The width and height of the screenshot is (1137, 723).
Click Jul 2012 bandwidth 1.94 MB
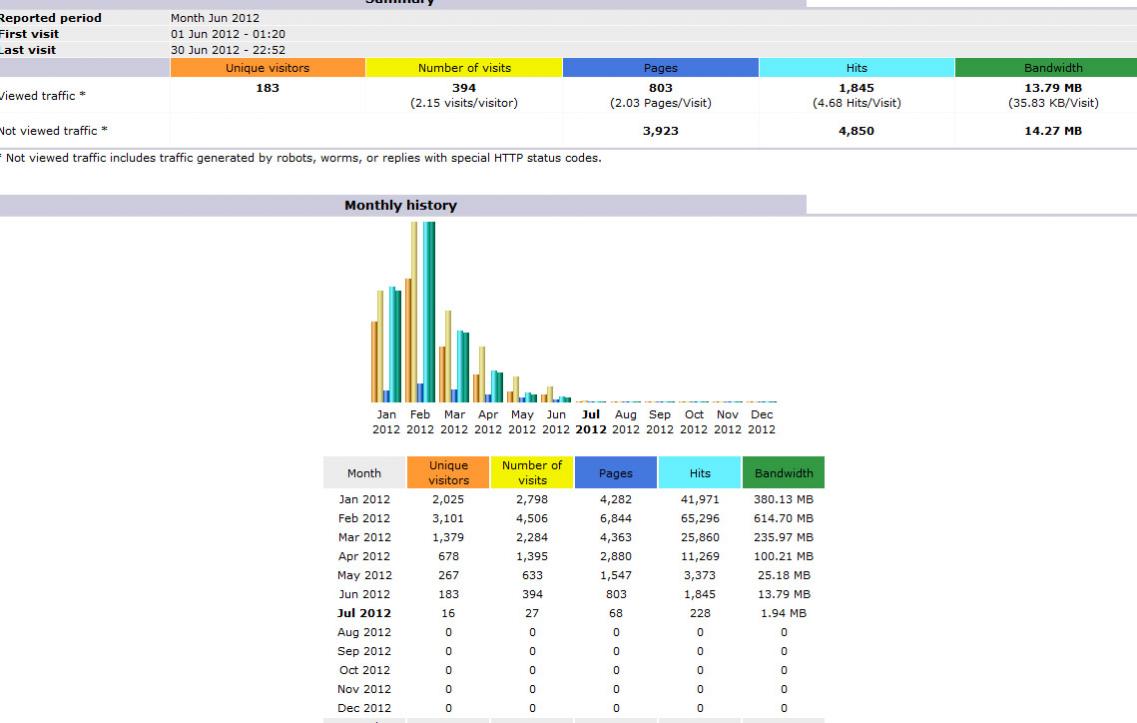(x=784, y=613)
